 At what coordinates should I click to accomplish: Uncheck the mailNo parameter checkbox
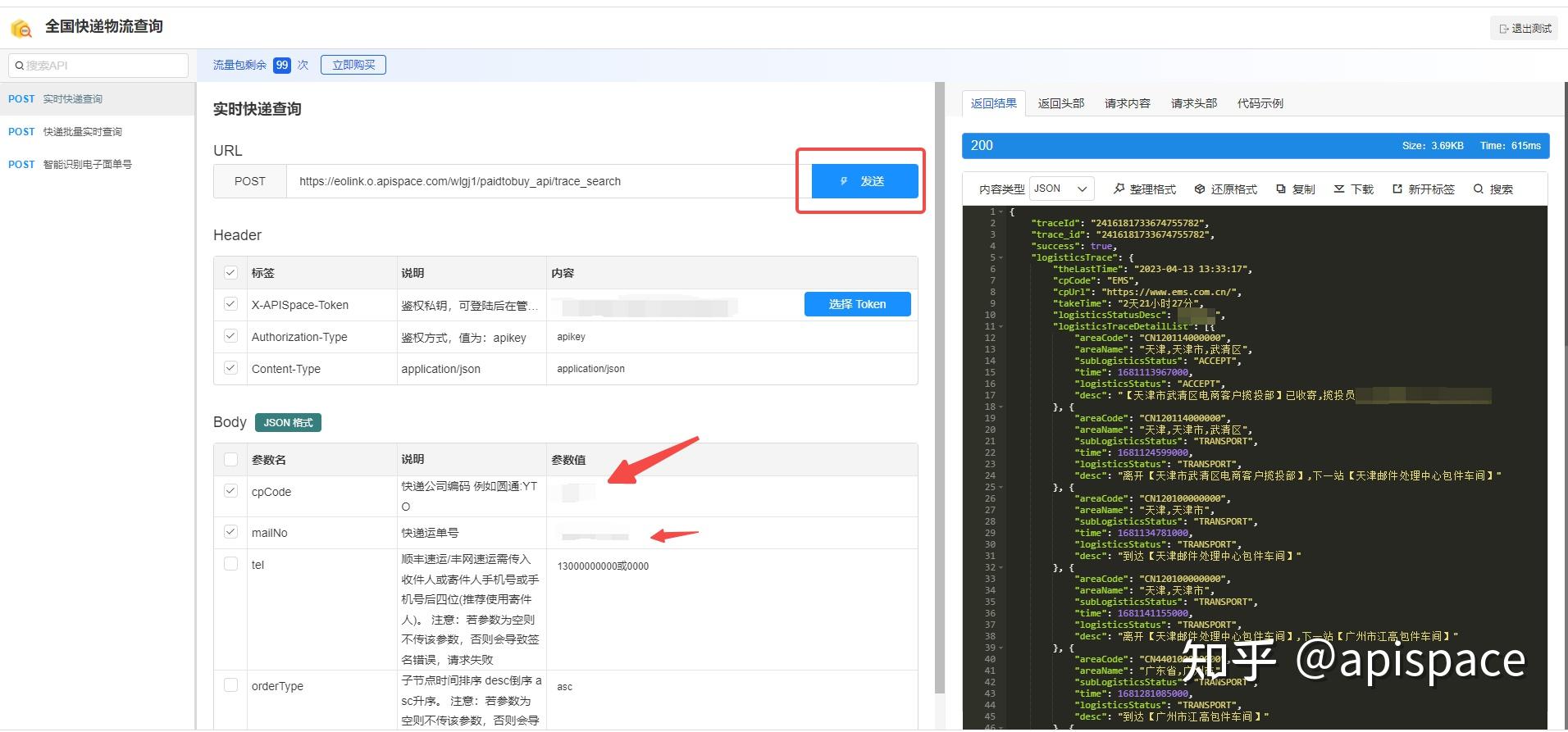click(230, 532)
